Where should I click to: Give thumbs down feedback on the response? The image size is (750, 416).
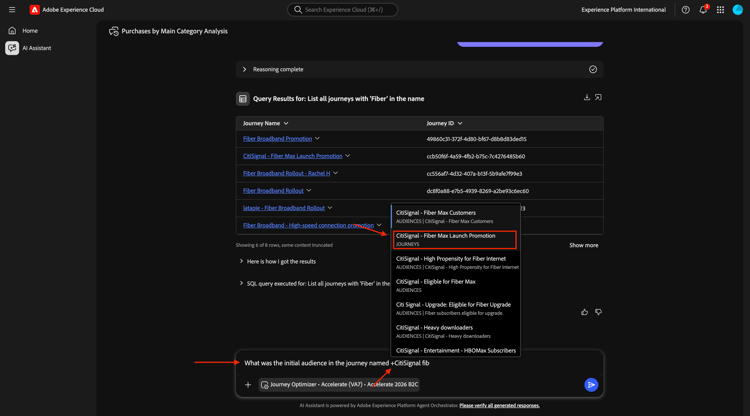[x=598, y=312]
